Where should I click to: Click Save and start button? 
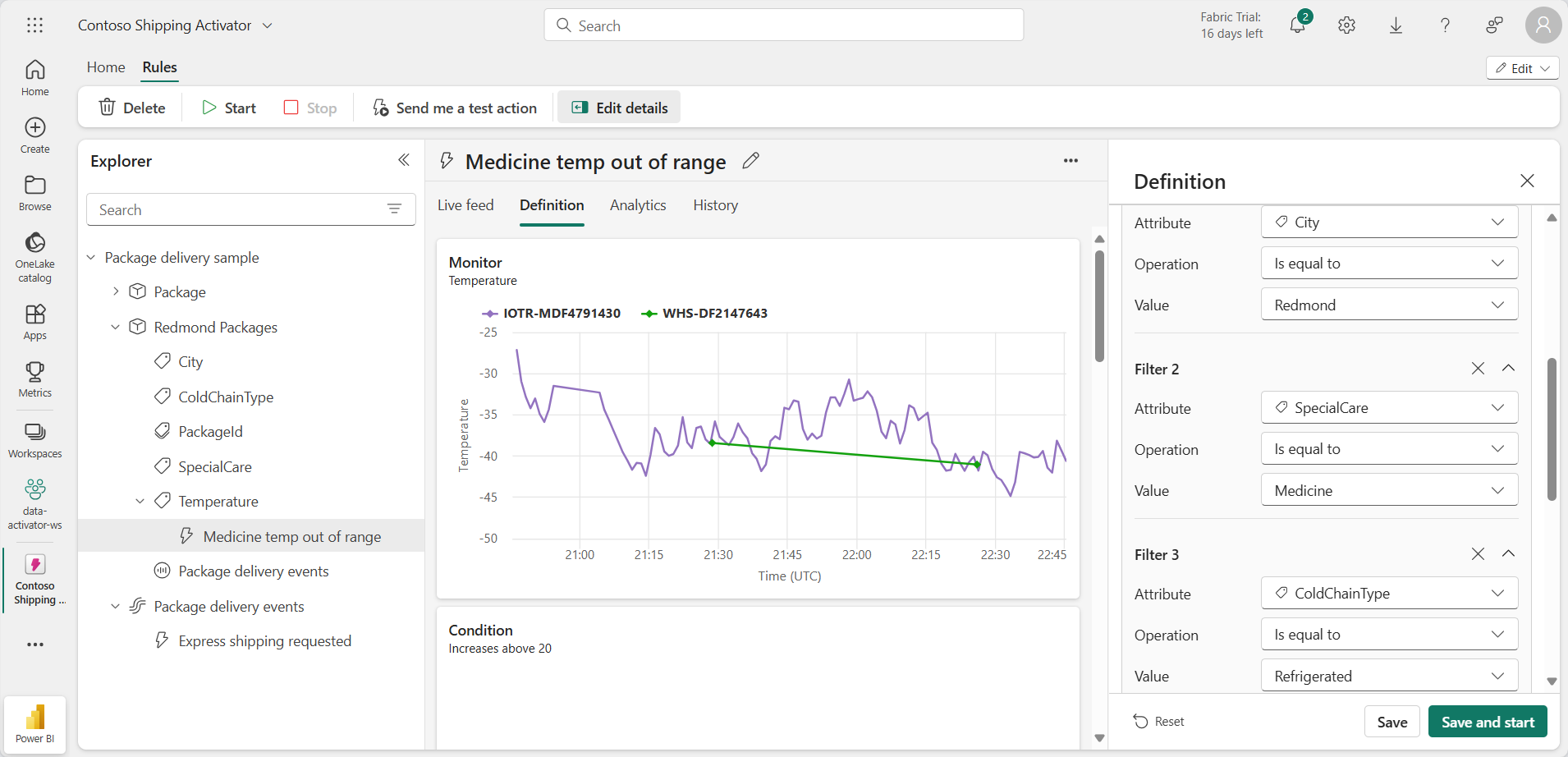coord(1488,722)
